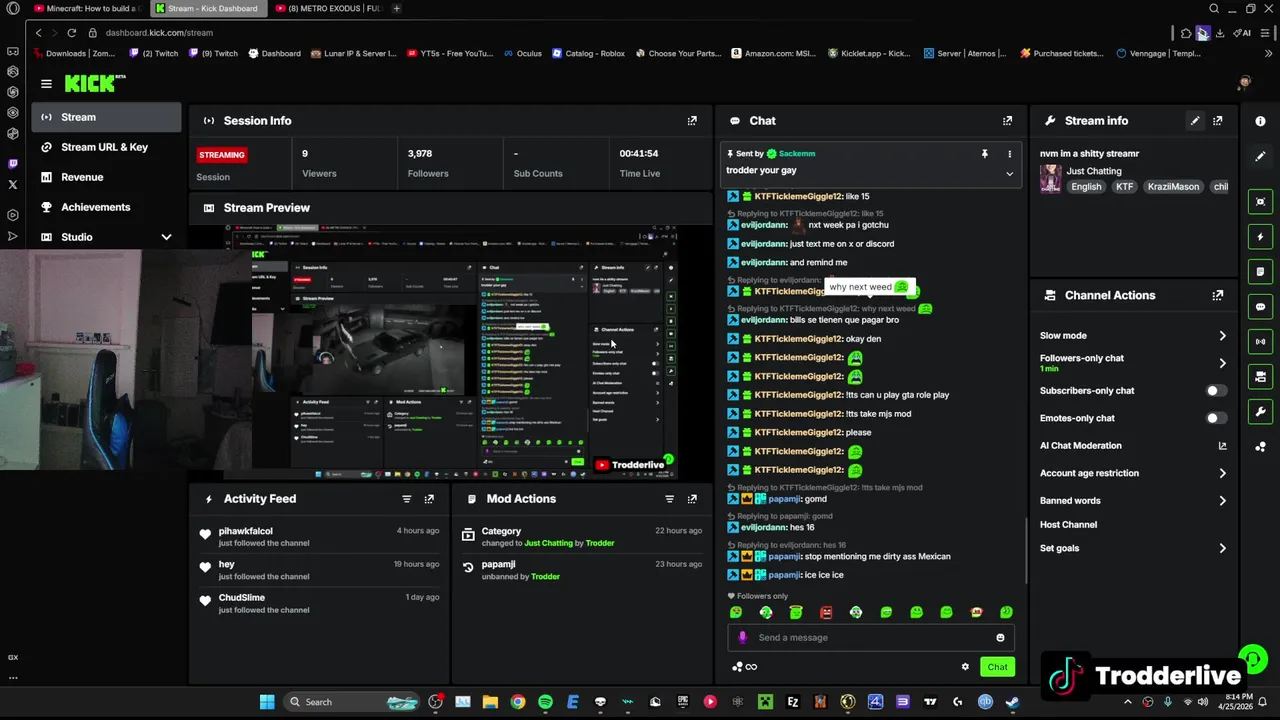Open pihawkfalcol in Activity Feed
1280x720 pixels.
(x=246, y=531)
